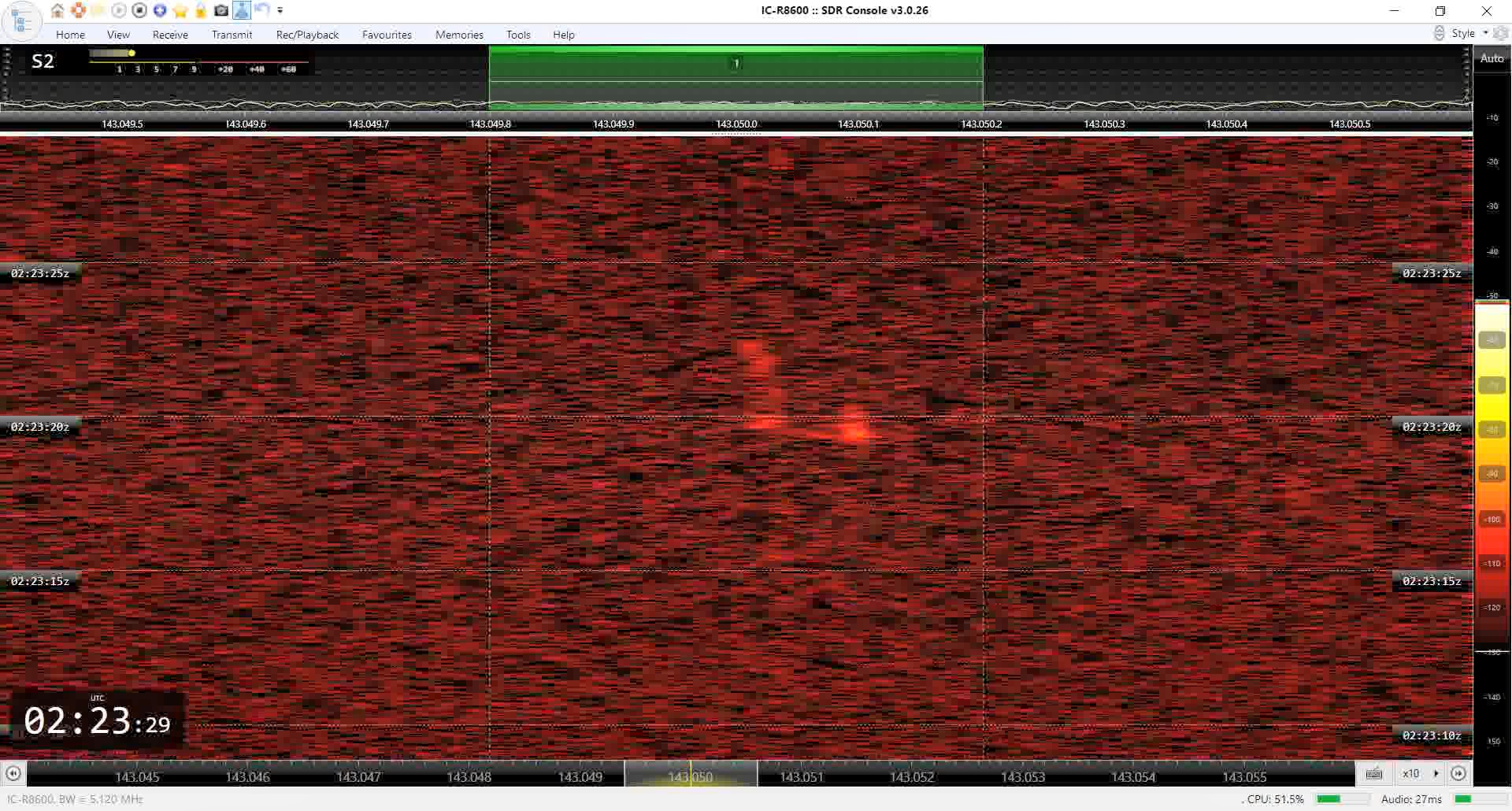Image resolution: width=1512 pixels, height=811 pixels.
Task: Minimize the SDR Console window
Action: [1395, 11]
